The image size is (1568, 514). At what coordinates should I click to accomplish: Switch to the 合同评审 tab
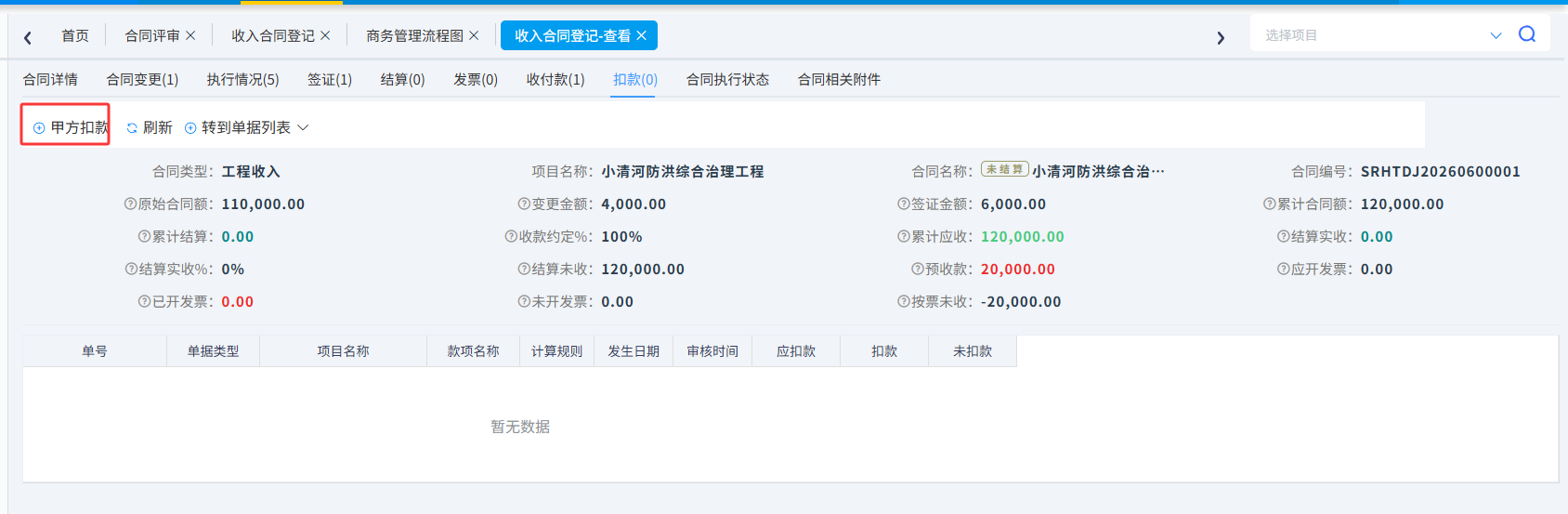pos(152,35)
